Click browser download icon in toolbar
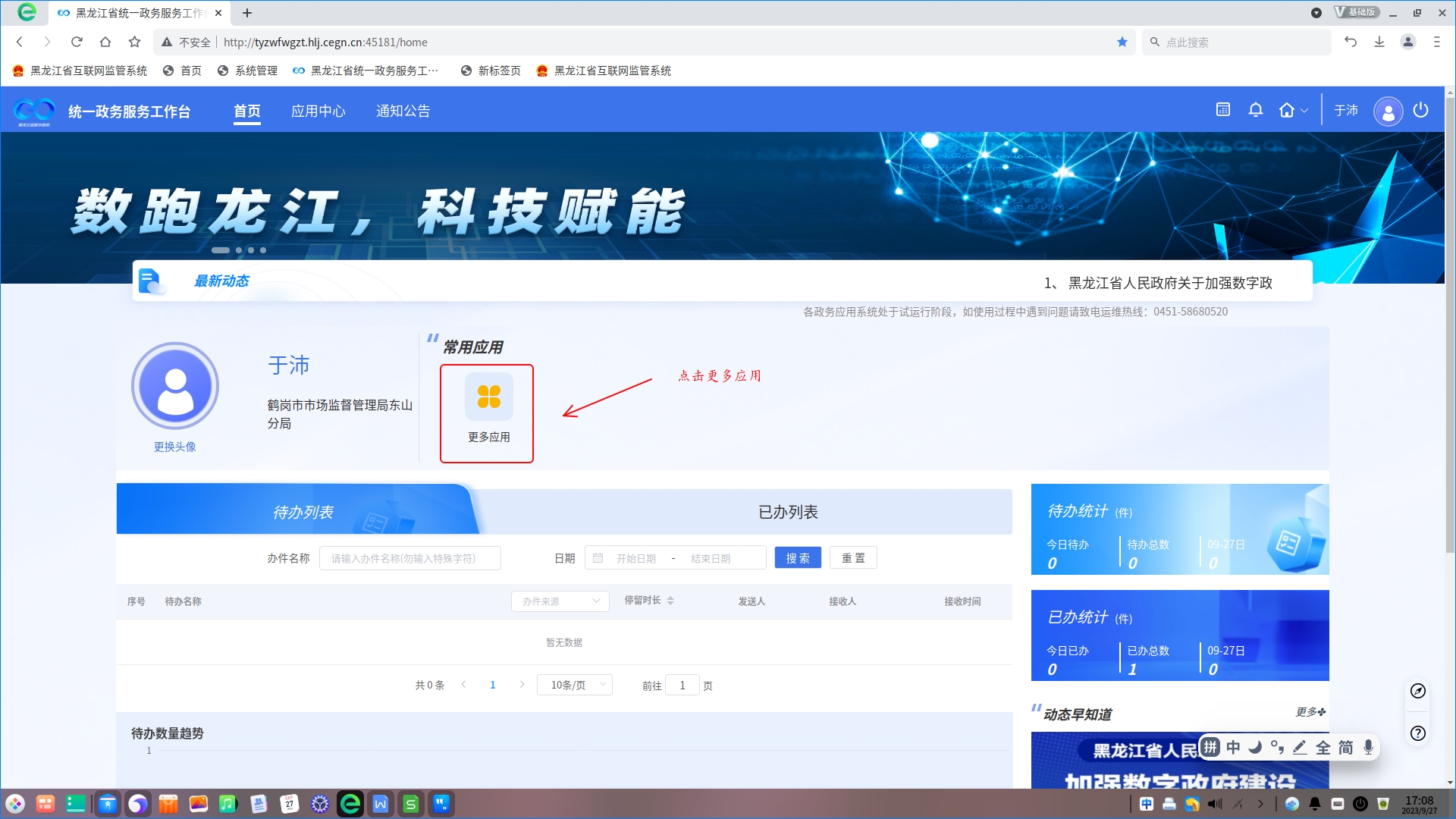Image resolution: width=1456 pixels, height=819 pixels. 1379,42
